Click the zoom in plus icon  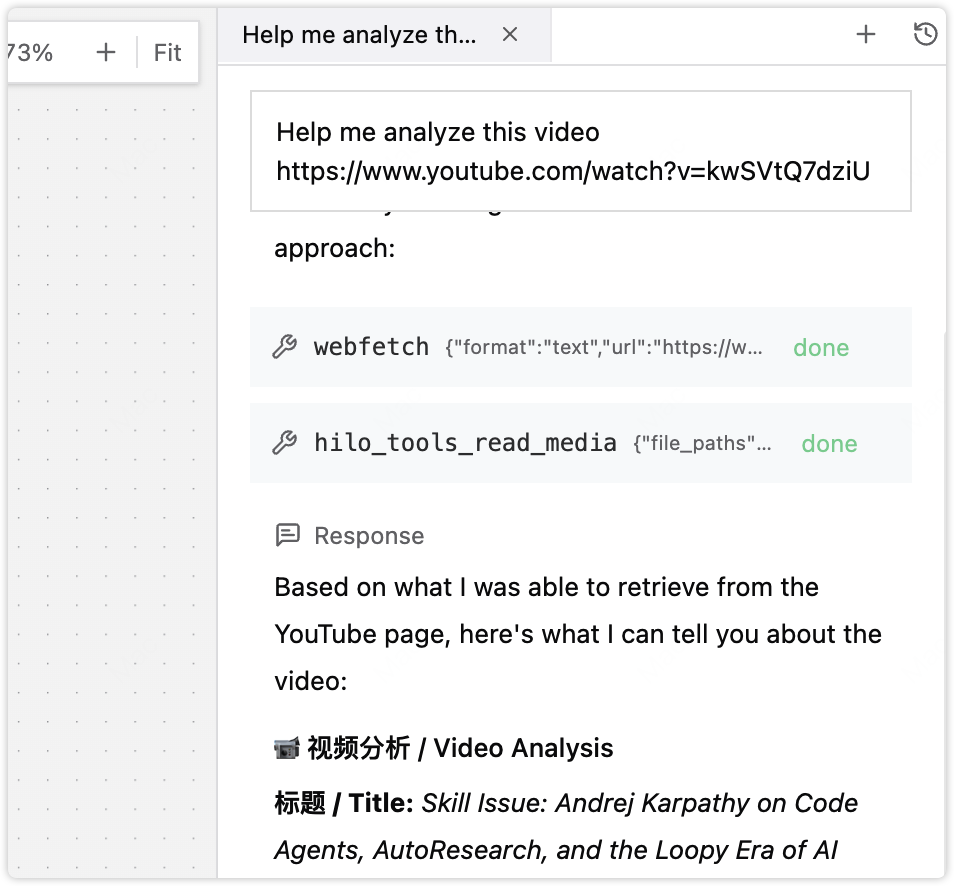[106, 52]
